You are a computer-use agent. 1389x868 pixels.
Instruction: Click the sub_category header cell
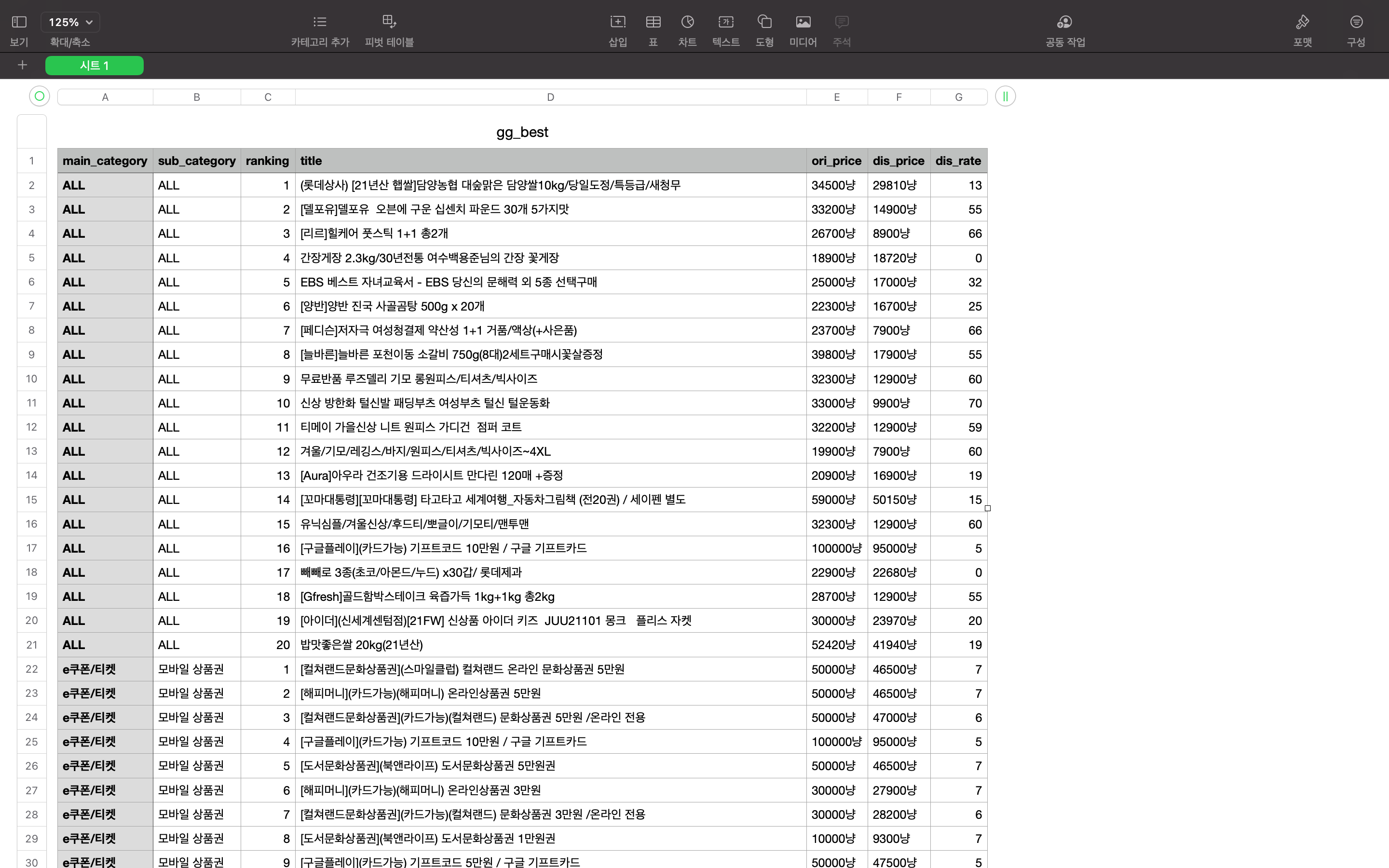pos(197,161)
